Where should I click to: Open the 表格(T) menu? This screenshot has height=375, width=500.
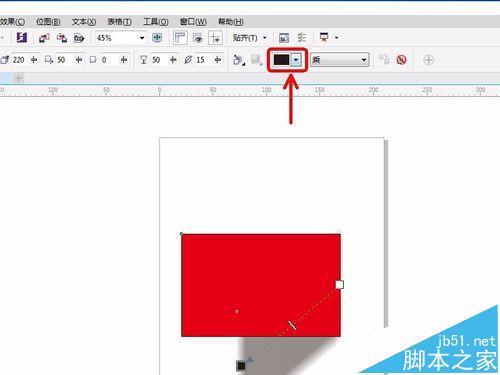click(x=119, y=22)
